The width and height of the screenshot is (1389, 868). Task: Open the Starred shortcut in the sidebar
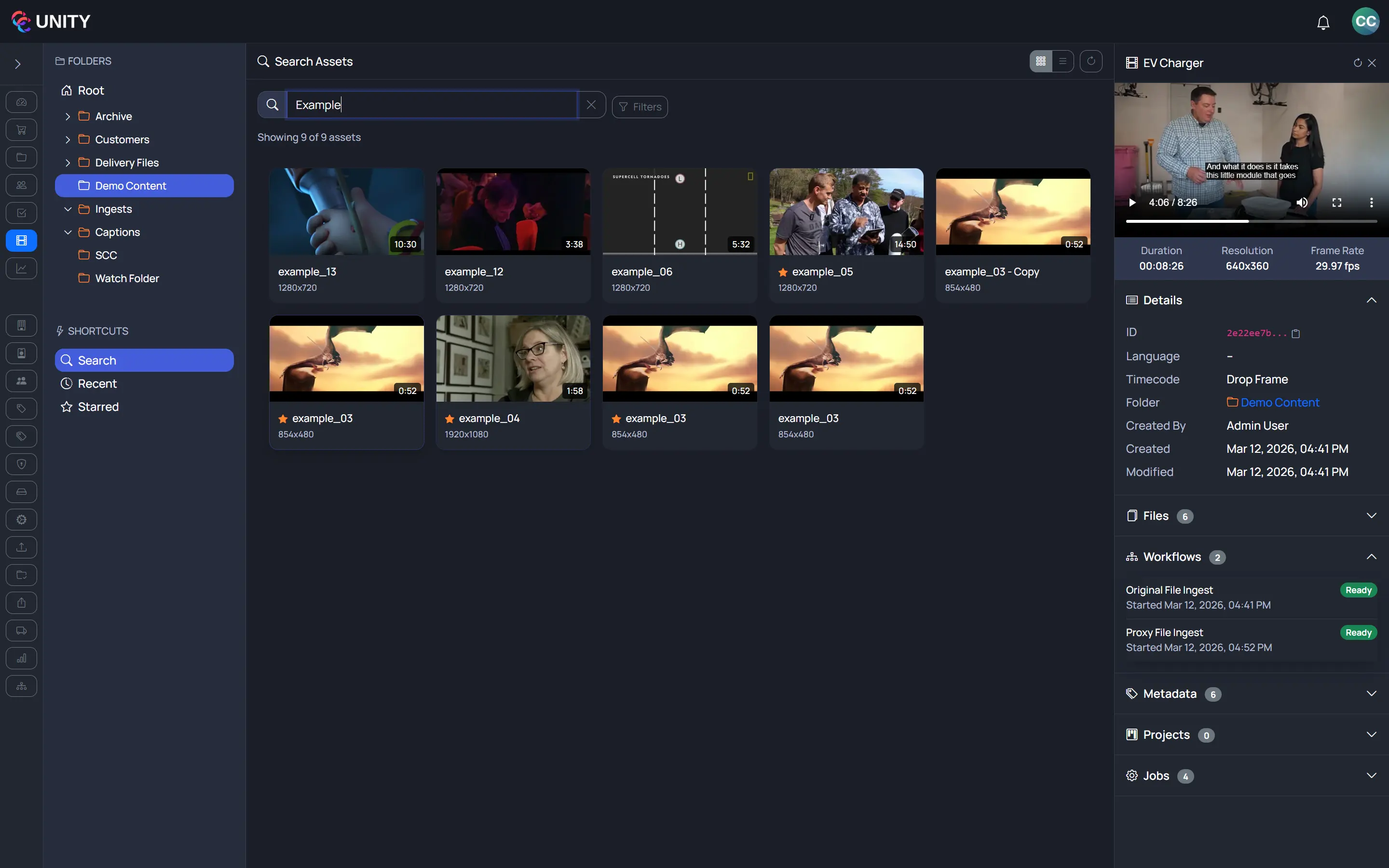[x=98, y=407]
